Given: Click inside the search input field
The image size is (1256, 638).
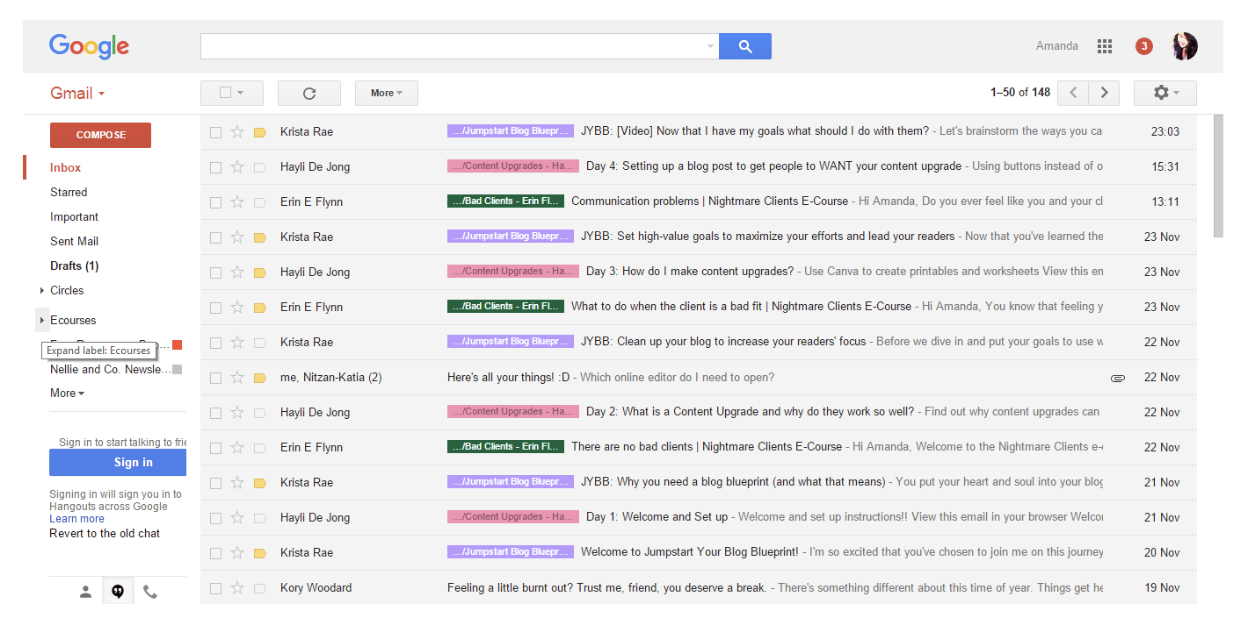Looking at the screenshot, I should [x=450, y=46].
